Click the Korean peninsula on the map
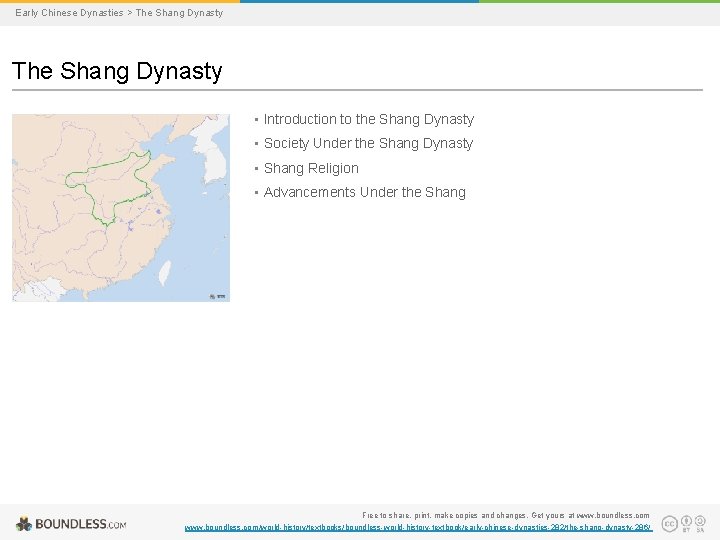The image size is (720, 540). [x=212, y=154]
